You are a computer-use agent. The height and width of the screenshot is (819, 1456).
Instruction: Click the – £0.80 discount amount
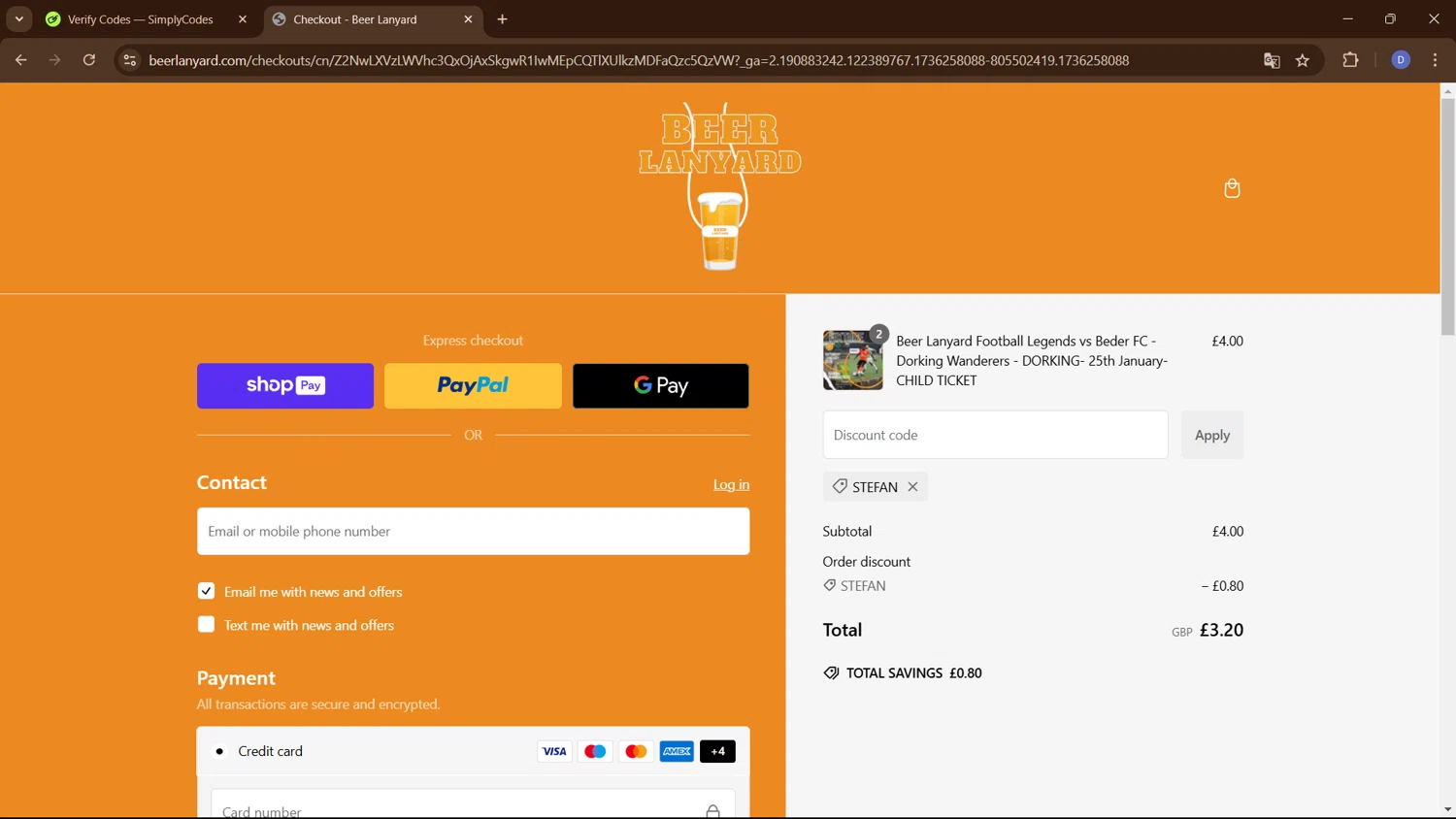coord(1222,585)
